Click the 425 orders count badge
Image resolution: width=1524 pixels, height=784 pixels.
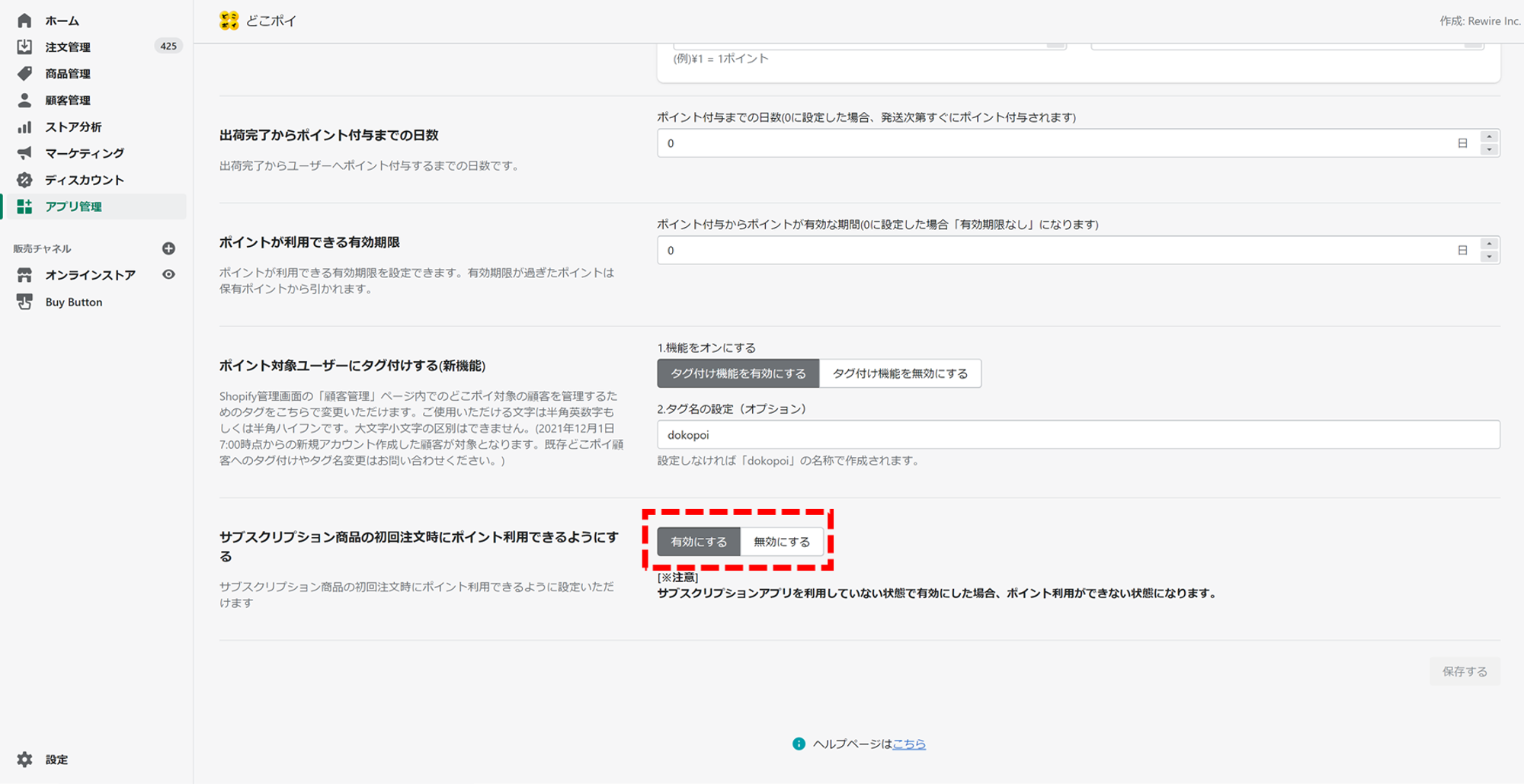(x=168, y=46)
